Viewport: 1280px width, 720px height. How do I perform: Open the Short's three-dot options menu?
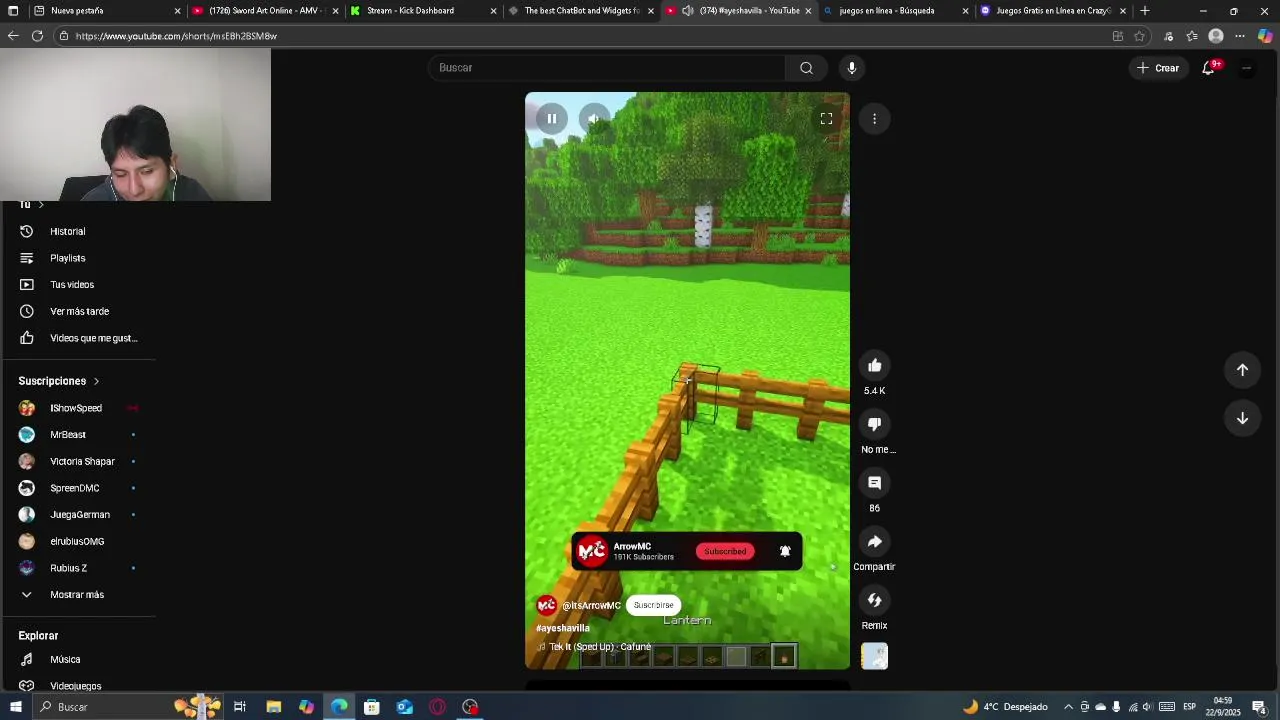(874, 119)
